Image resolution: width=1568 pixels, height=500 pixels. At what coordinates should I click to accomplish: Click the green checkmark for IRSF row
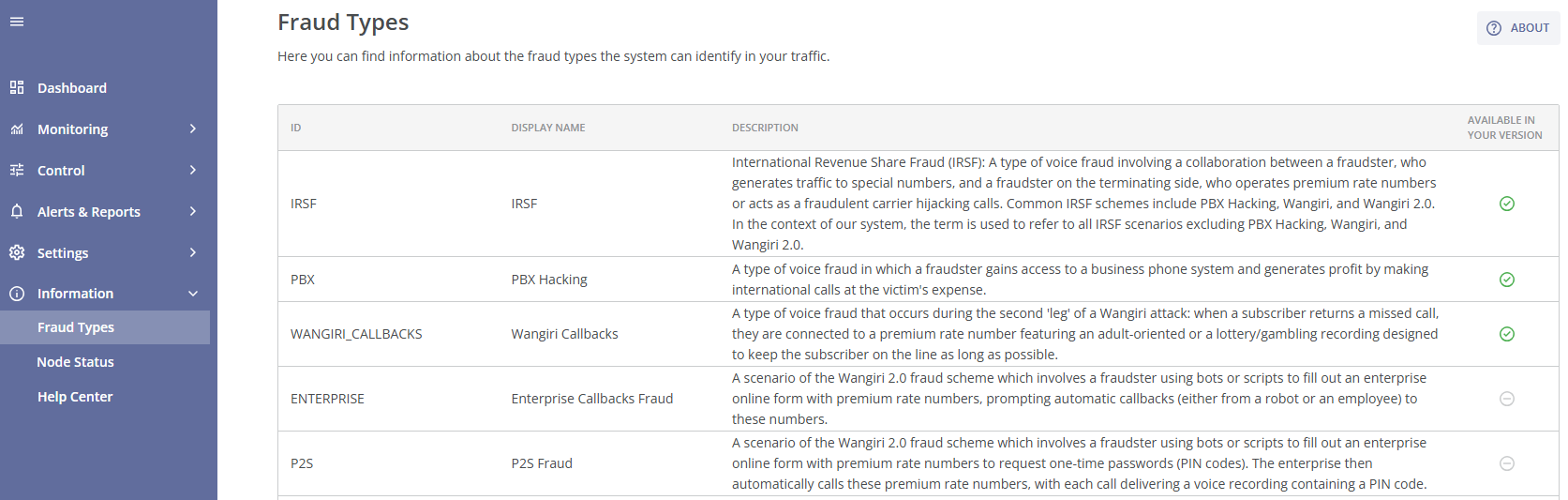(x=1507, y=204)
